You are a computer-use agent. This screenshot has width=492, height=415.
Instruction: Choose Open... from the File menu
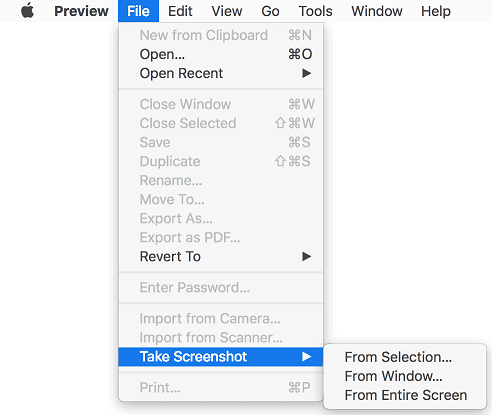221,54
